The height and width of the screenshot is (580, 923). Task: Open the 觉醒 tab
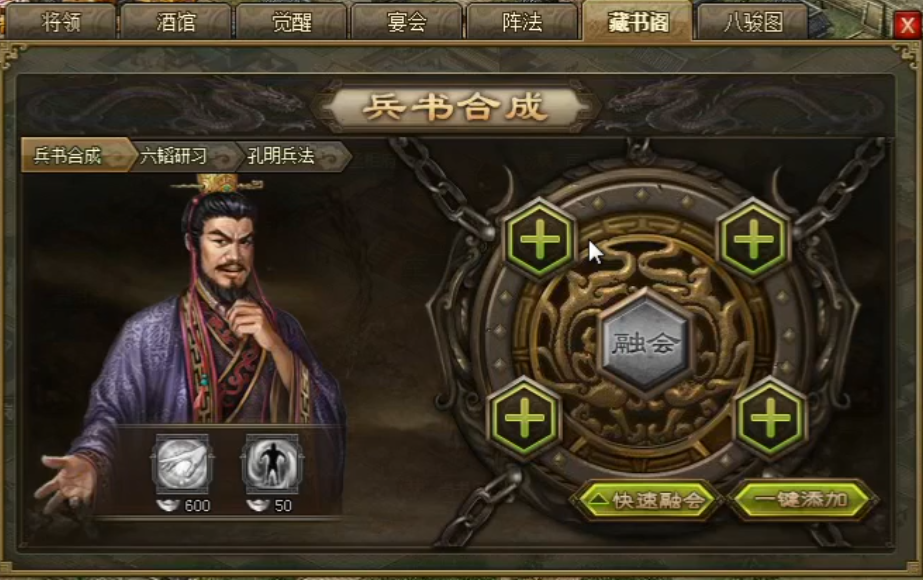click(291, 22)
